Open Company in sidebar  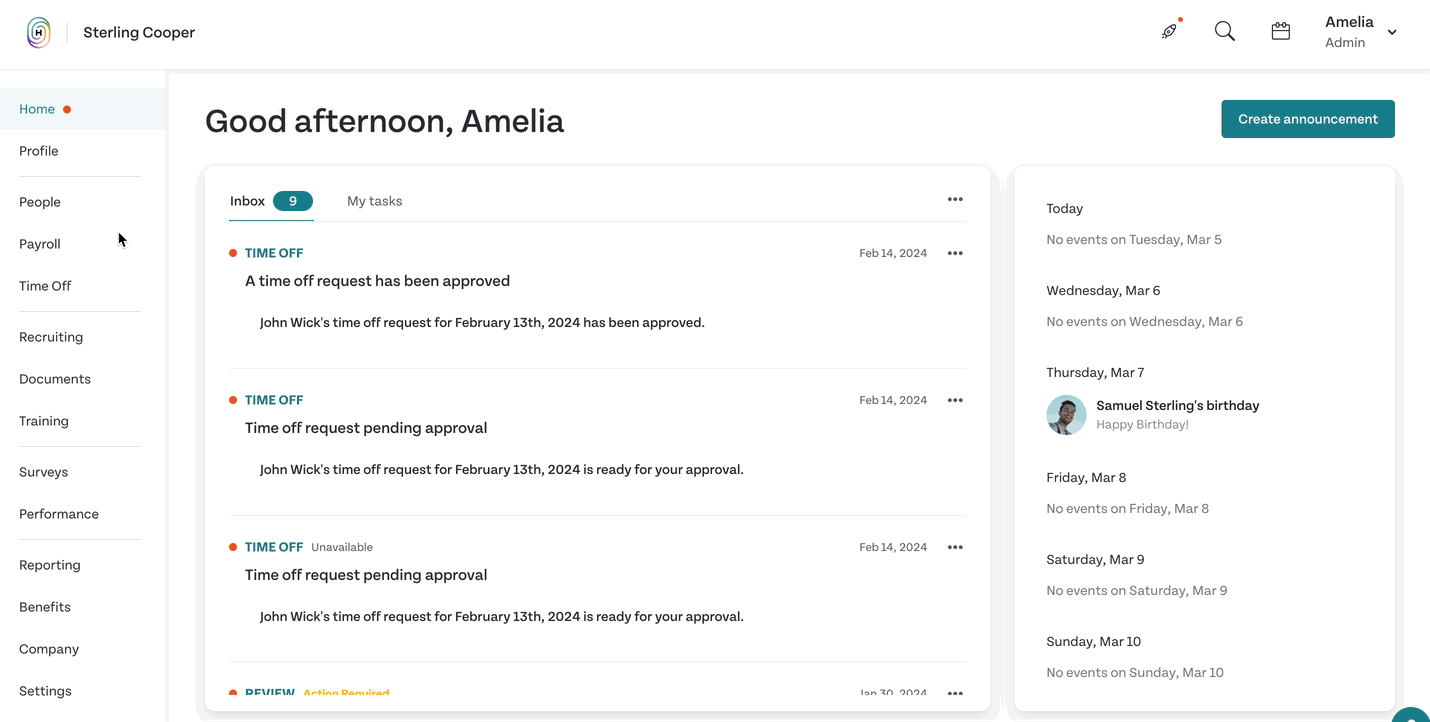pyautogui.click(x=49, y=649)
